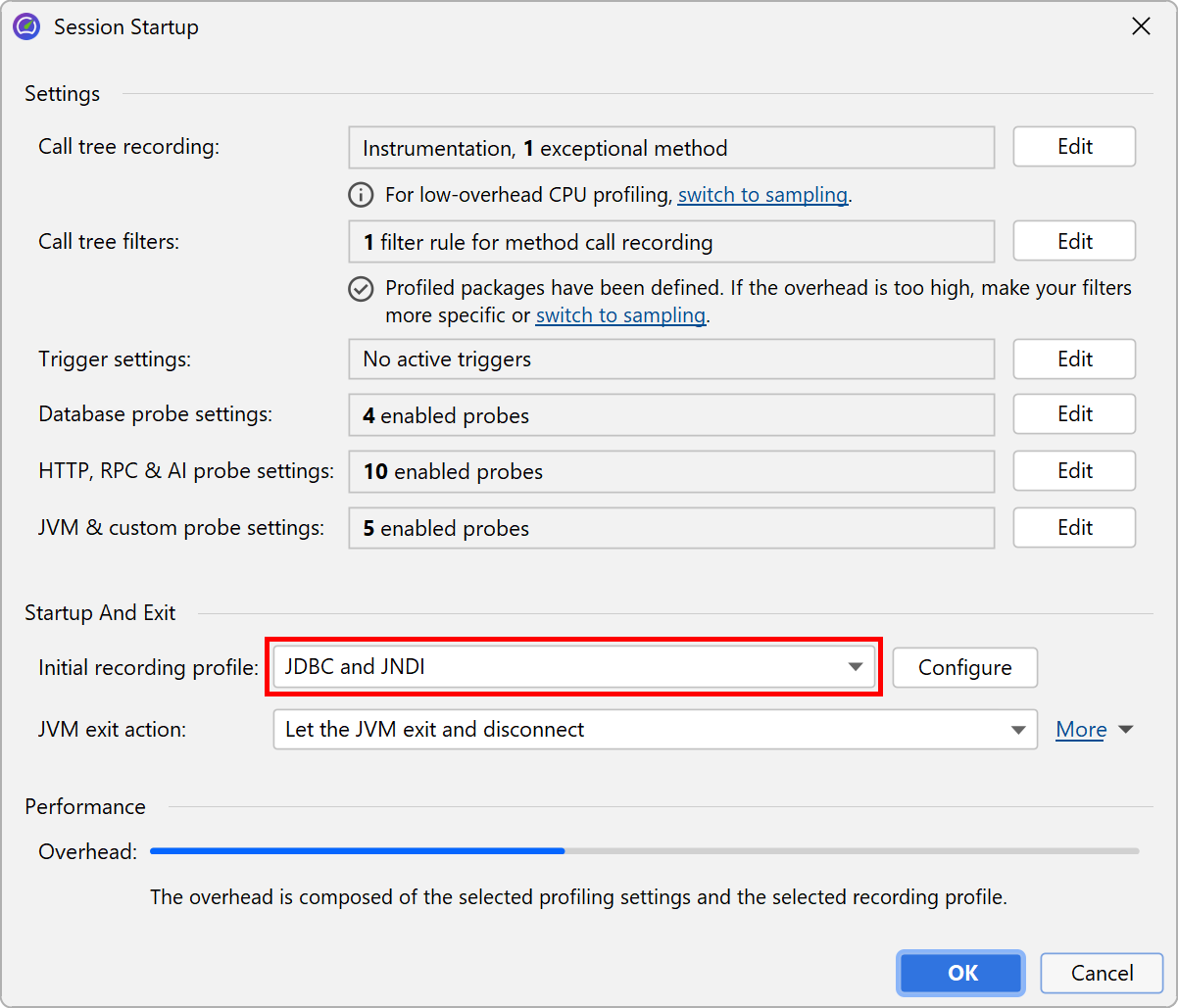
Task: Click switch to sampling link under call tree recording
Action: tap(762, 195)
